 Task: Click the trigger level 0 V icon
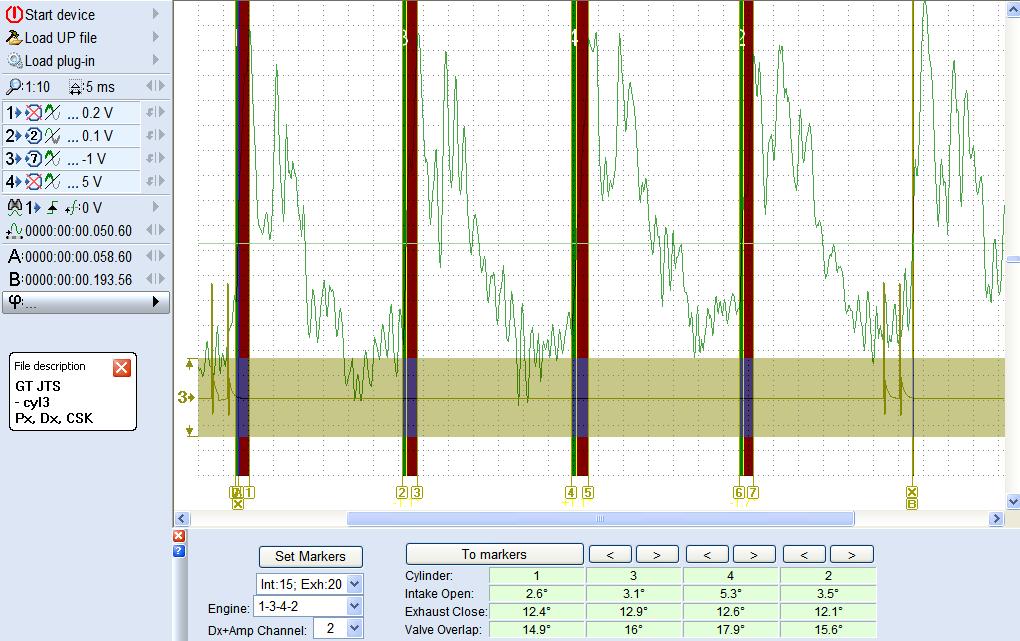pos(72,208)
